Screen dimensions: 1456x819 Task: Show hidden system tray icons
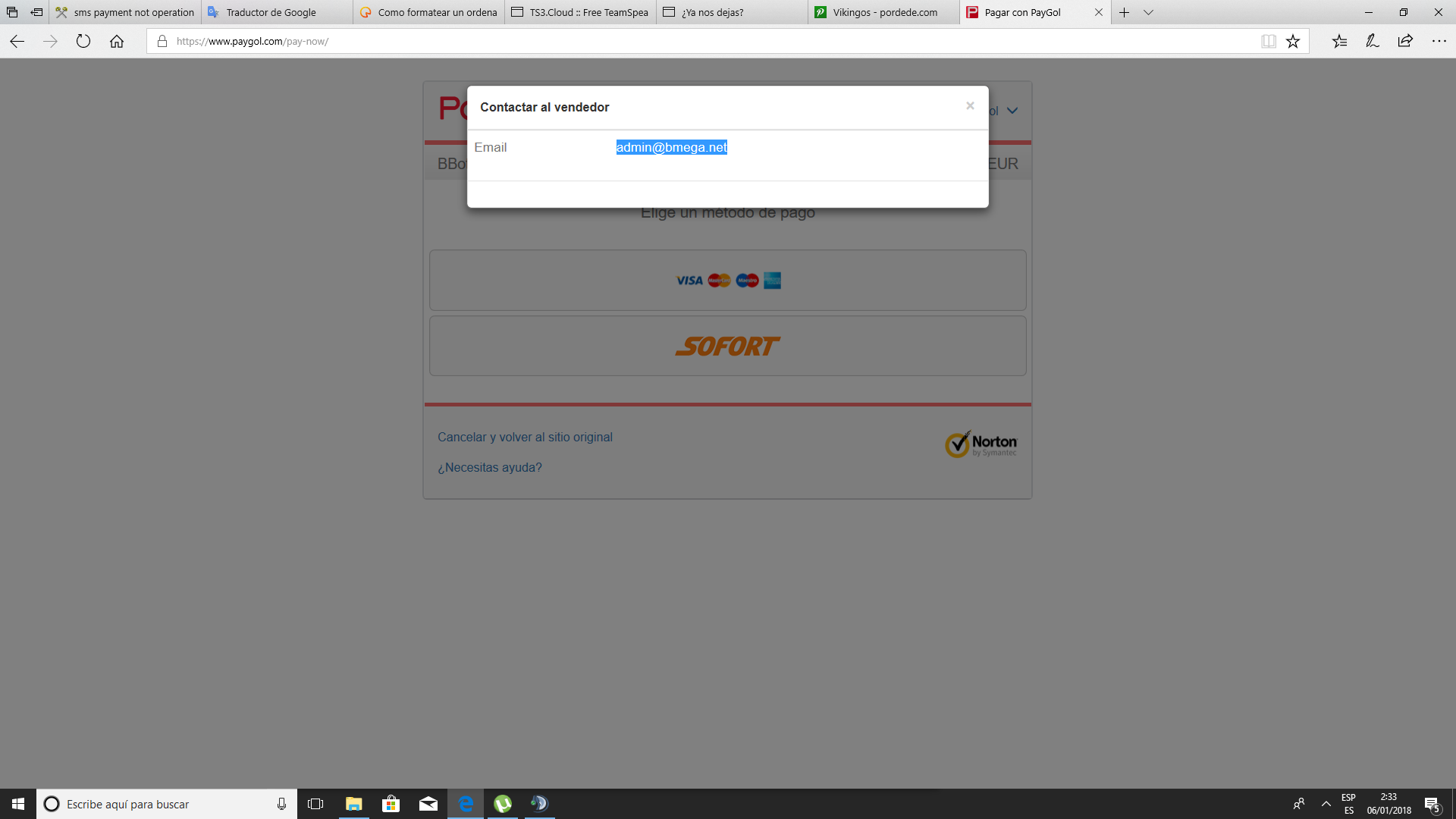[1326, 804]
